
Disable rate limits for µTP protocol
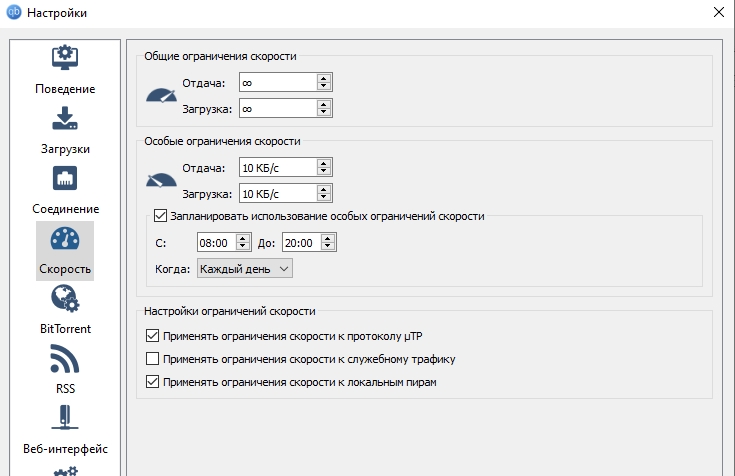click(x=152, y=336)
